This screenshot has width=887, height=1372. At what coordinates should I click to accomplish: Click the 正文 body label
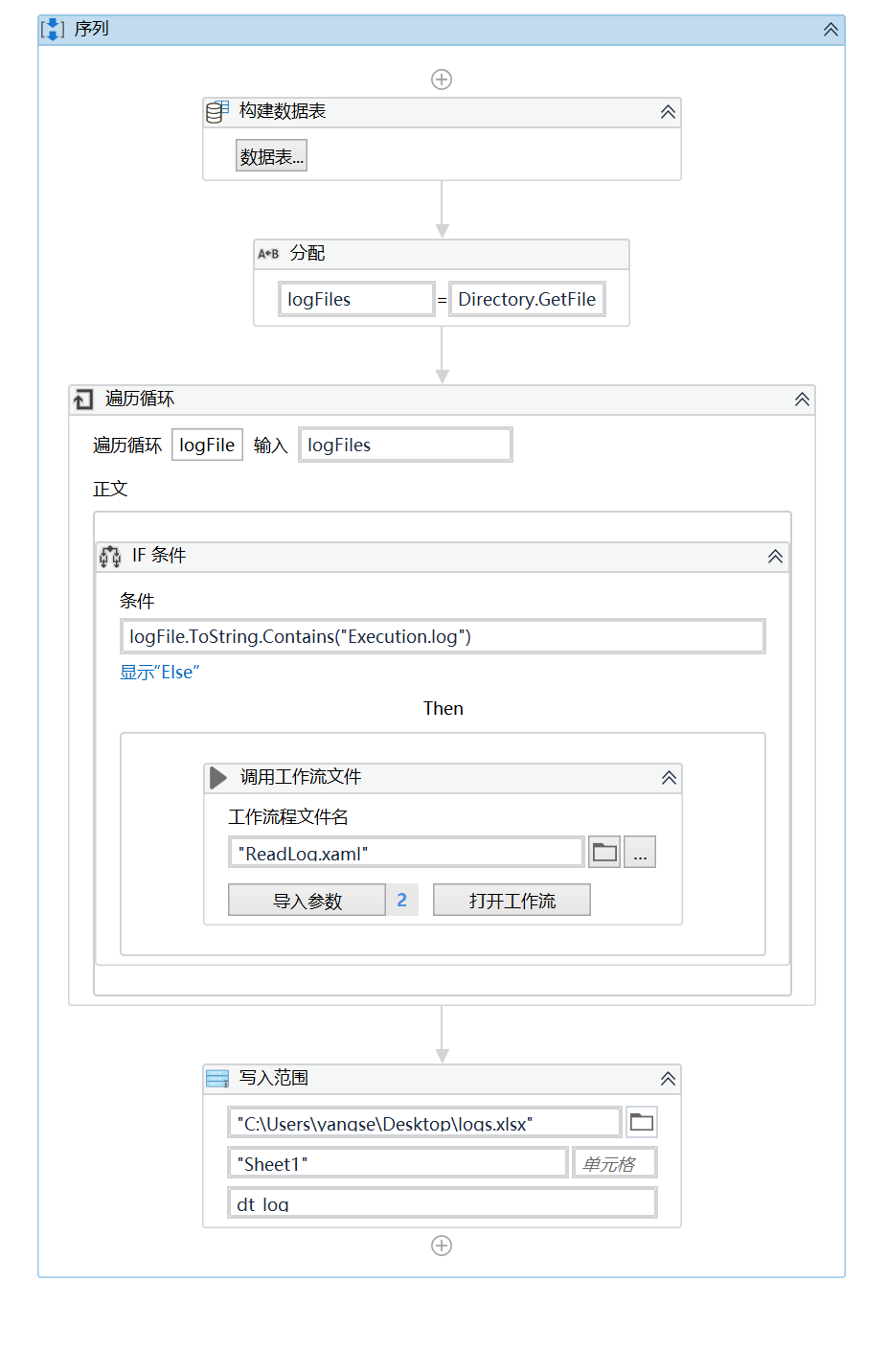pos(110,489)
